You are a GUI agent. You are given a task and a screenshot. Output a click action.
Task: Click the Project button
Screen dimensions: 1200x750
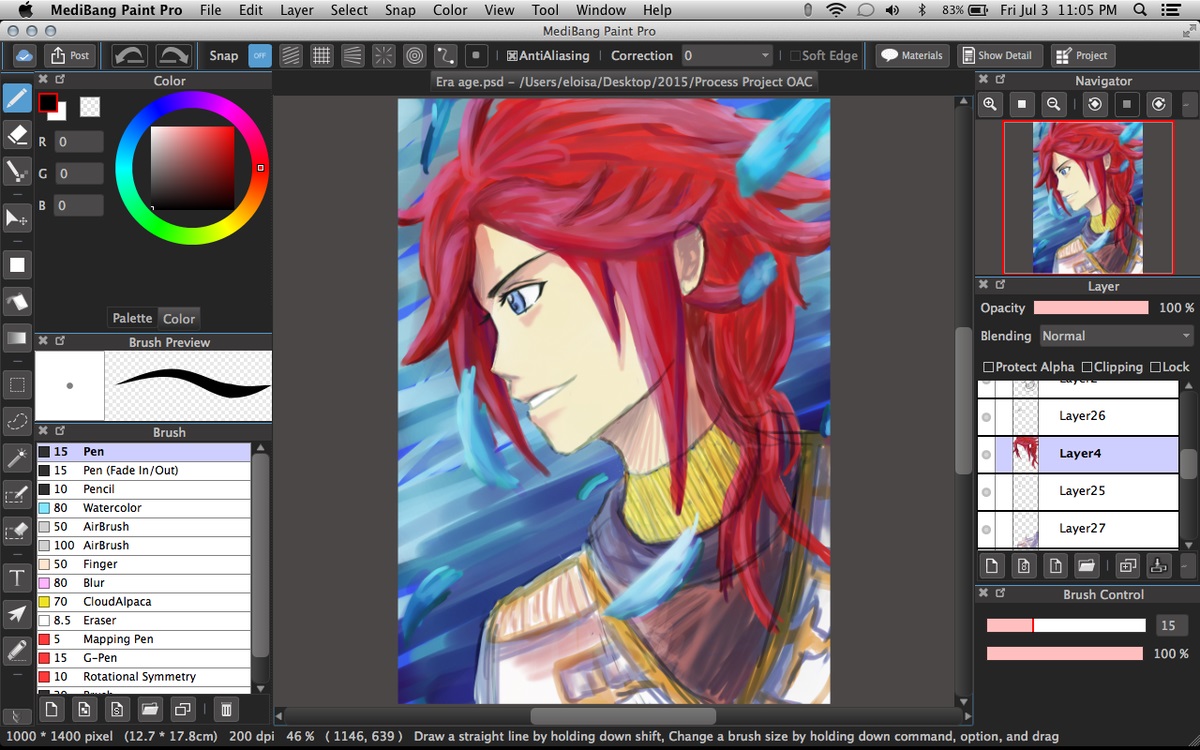tap(1082, 56)
